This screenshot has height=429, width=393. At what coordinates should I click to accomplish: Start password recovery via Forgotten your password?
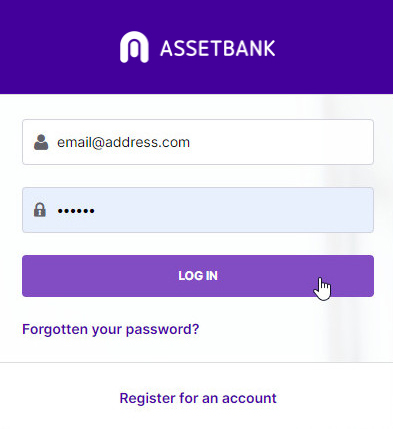[x=111, y=330]
